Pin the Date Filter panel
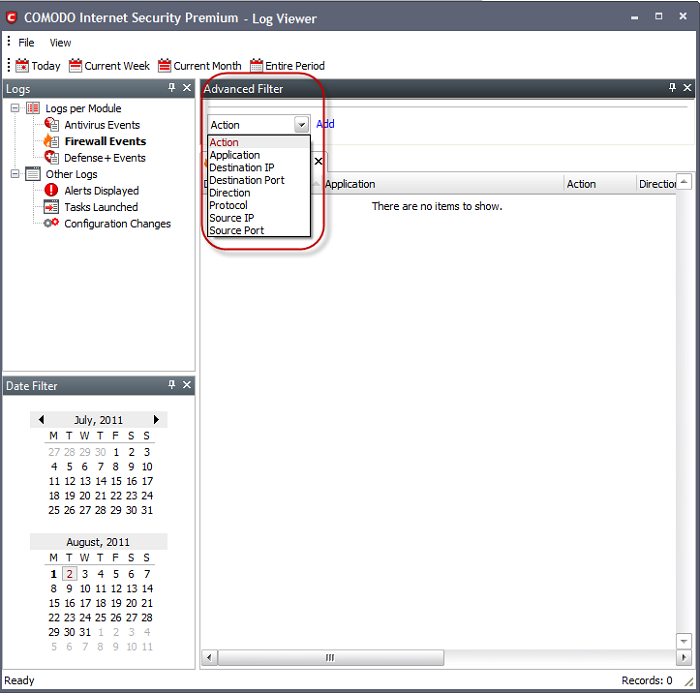700x693 pixels. [172, 384]
